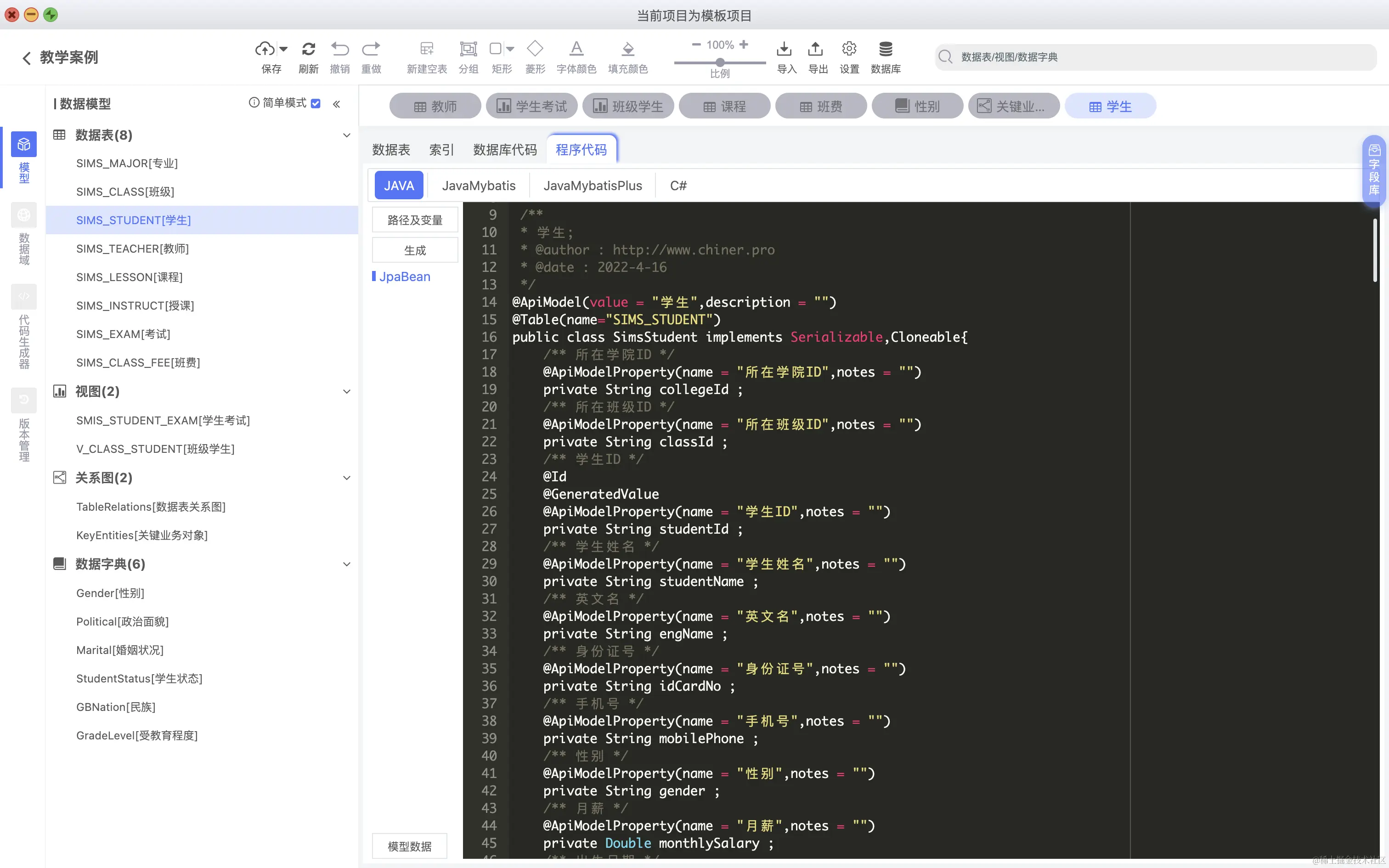Viewport: 1389px width, 868px height.
Task: Open the dropdown arrow beside Save
Action: (283, 49)
